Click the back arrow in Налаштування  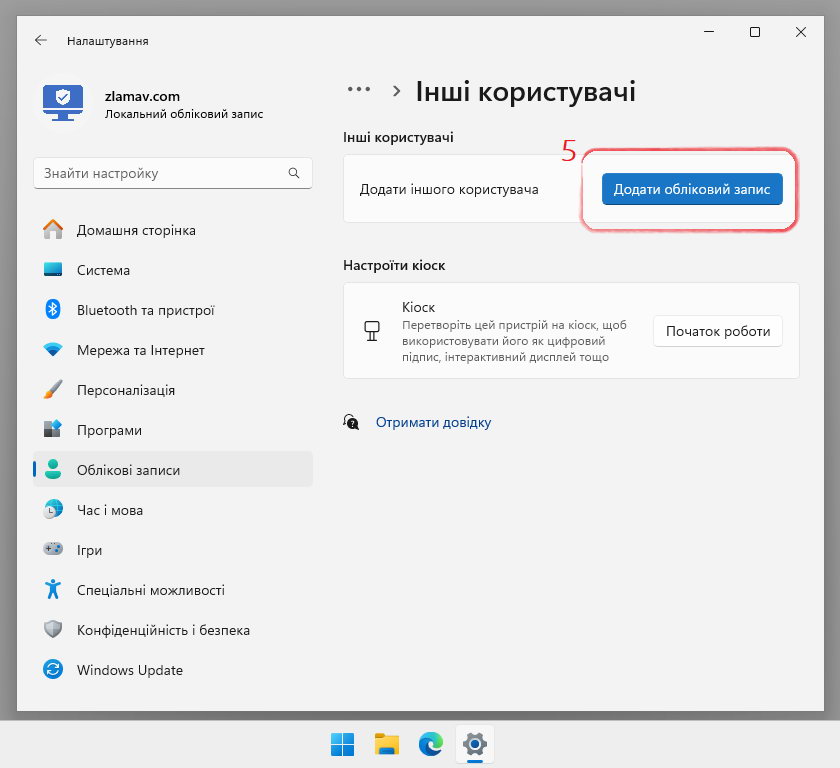click(x=40, y=40)
